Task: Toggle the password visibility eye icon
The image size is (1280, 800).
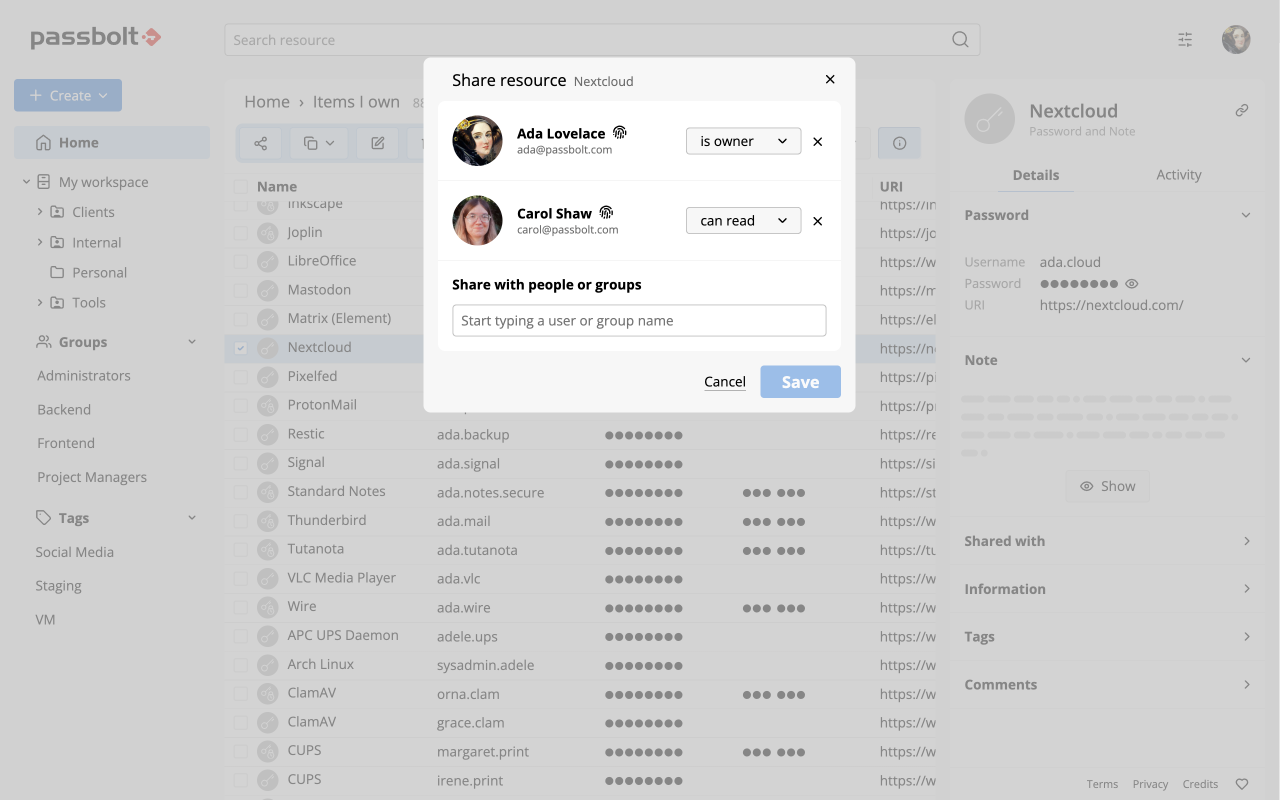Action: [x=1131, y=283]
